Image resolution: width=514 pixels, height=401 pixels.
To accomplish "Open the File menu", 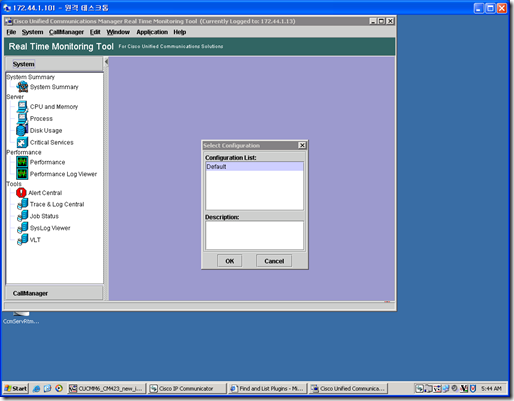I will click(x=11, y=32).
